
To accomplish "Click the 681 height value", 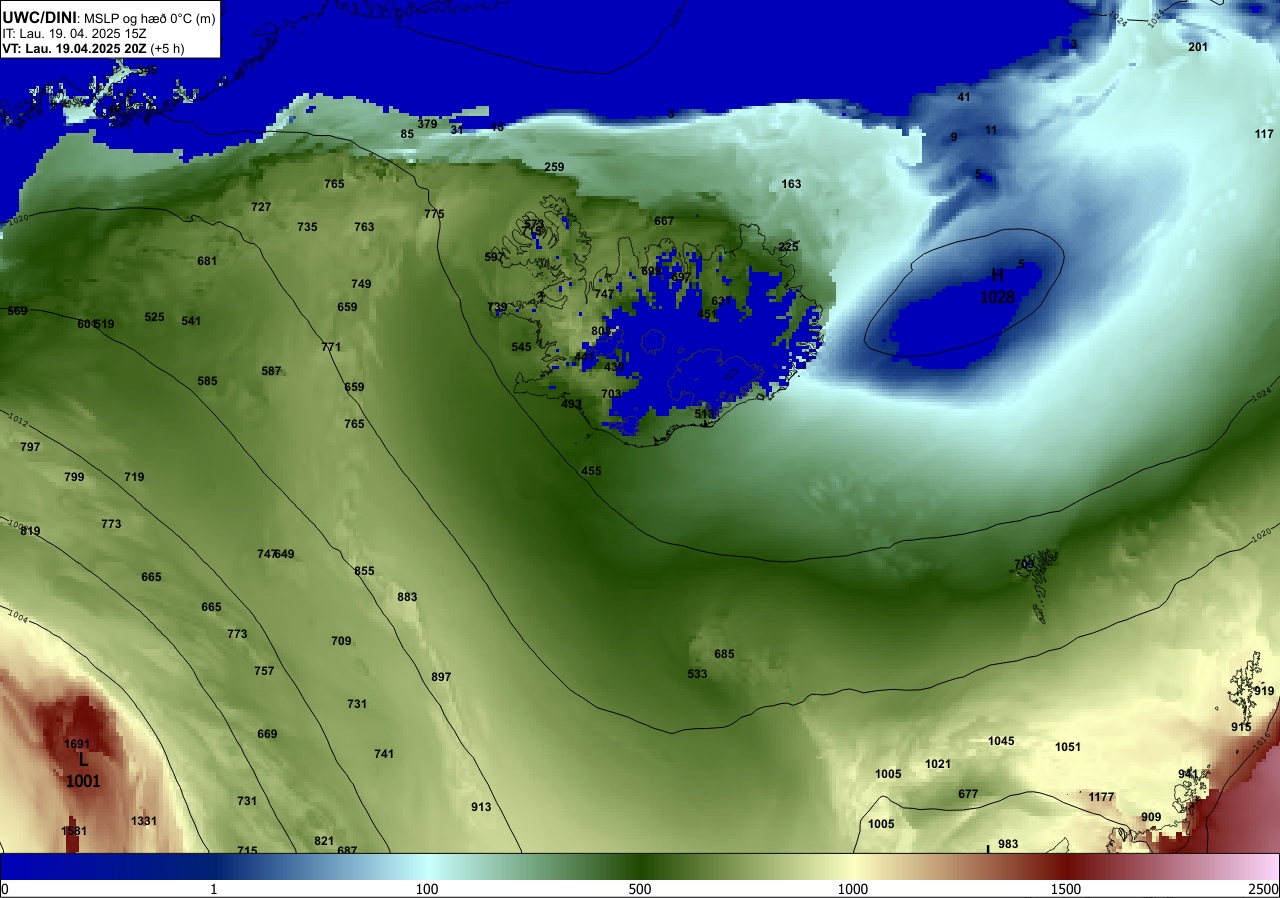I will tap(207, 261).
